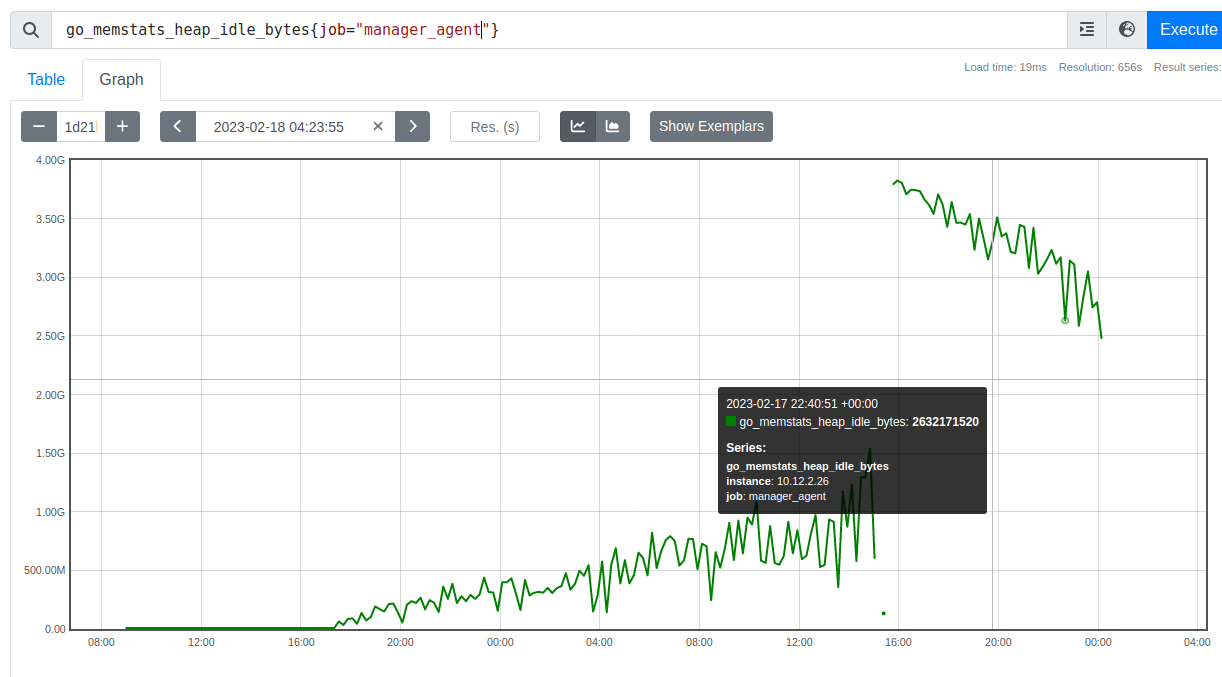Decrease the graph range with minus icon

[x=38, y=126]
